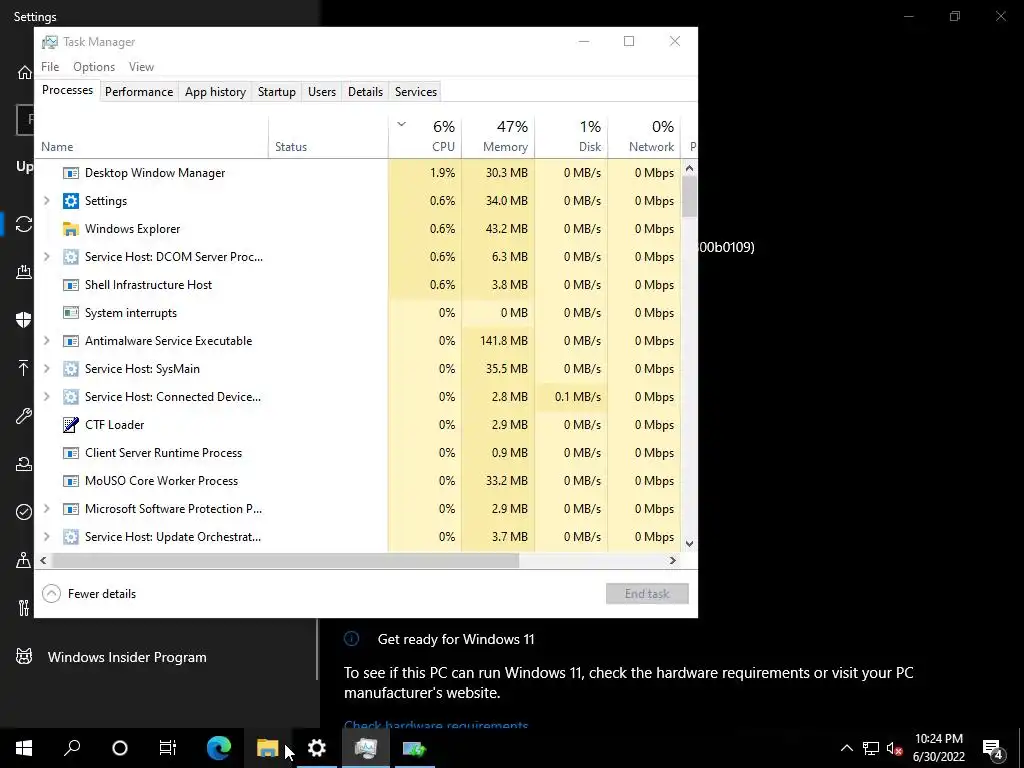The height and width of the screenshot is (768, 1024).
Task: Switch to Settings app on taskbar
Action: tap(317, 748)
